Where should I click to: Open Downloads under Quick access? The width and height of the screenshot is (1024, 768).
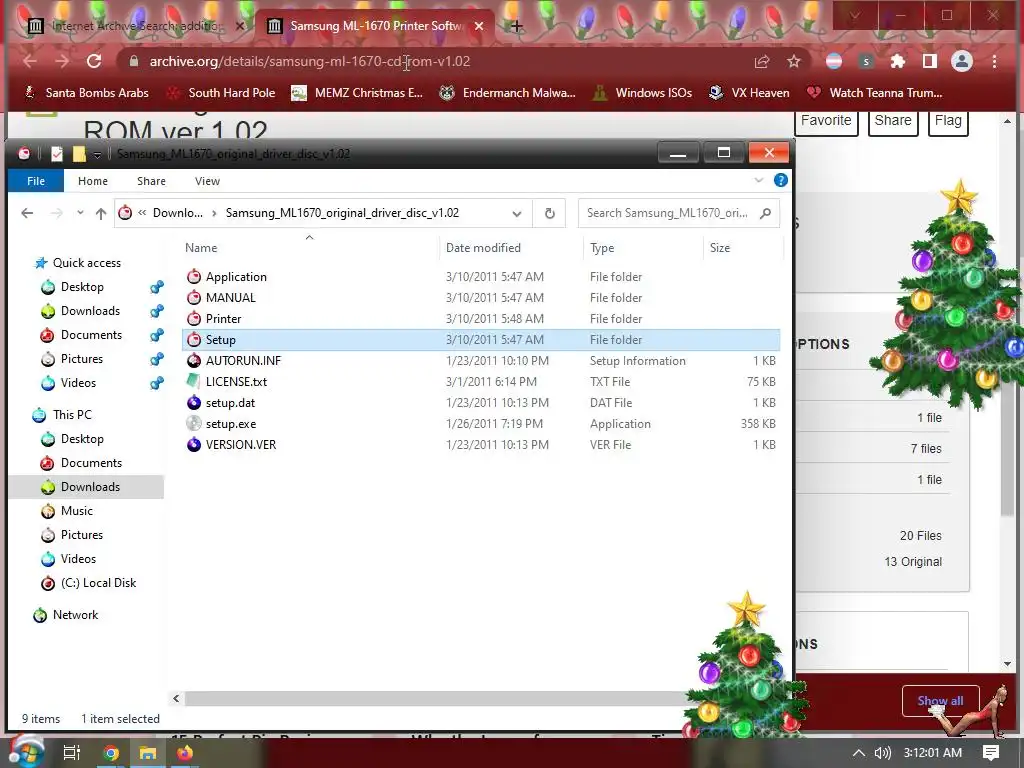coord(90,311)
